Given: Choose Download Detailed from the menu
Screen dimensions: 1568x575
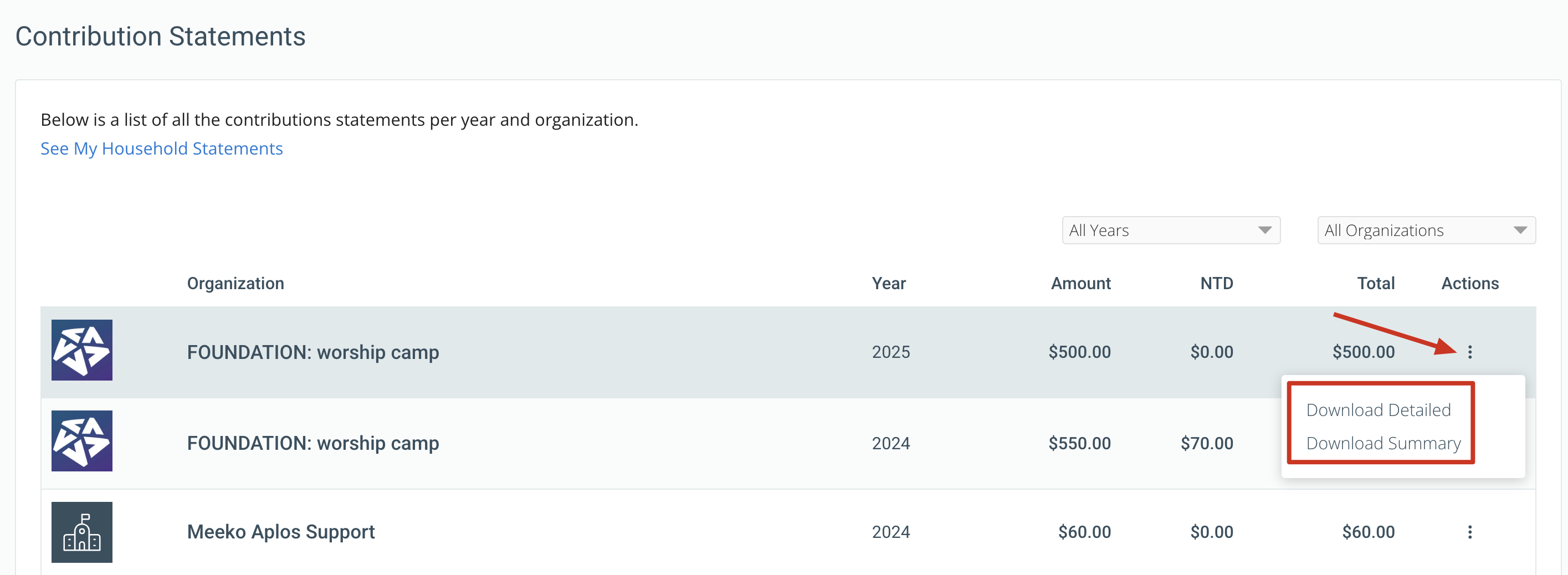Looking at the screenshot, I should pyautogui.click(x=1378, y=410).
